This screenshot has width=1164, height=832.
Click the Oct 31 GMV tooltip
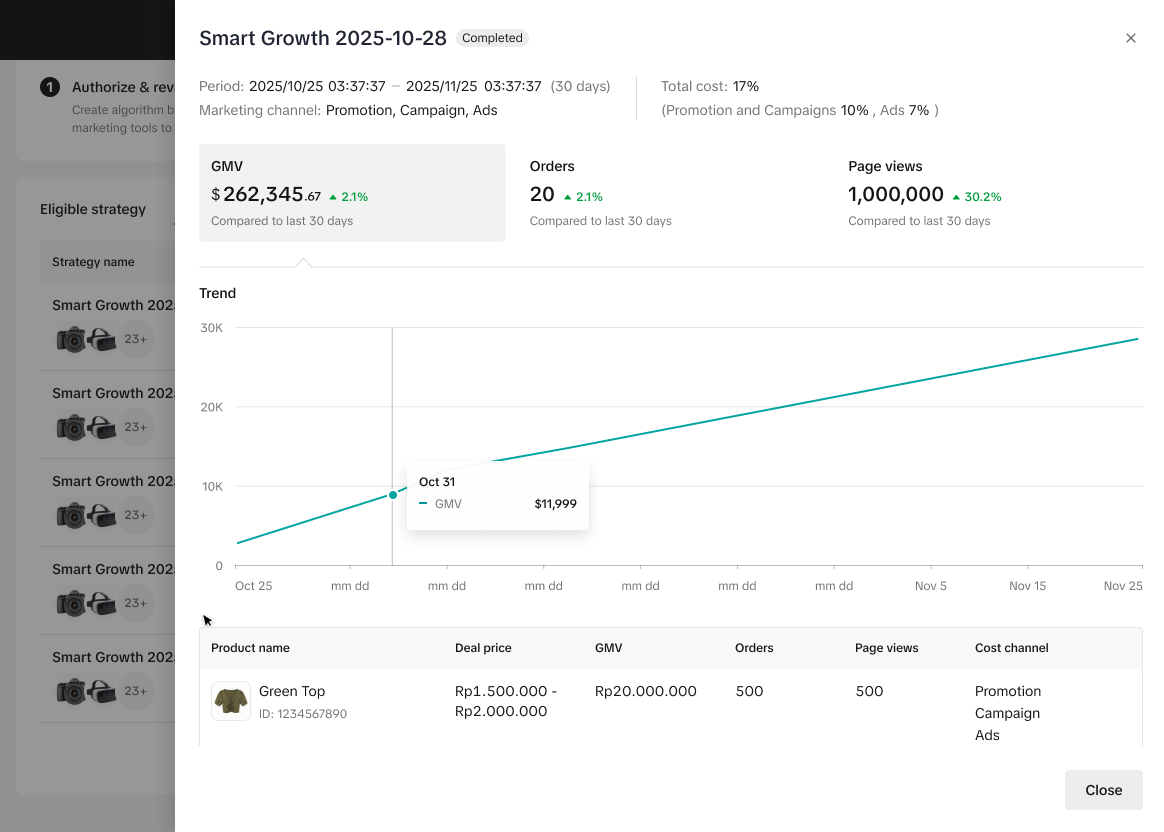click(x=497, y=495)
